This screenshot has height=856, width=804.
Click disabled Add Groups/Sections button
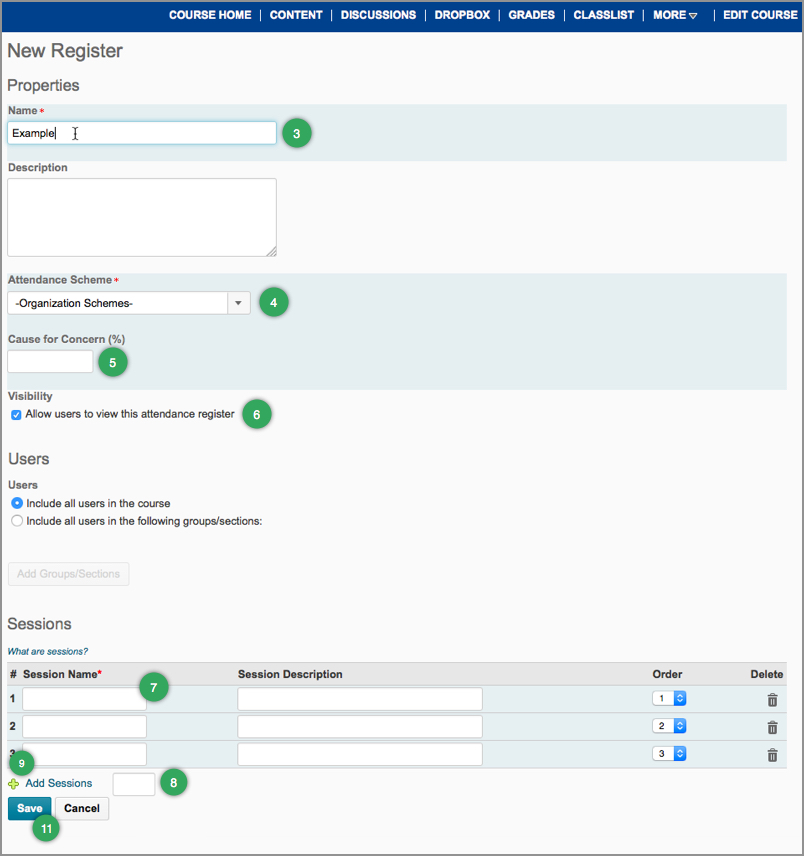(x=68, y=574)
